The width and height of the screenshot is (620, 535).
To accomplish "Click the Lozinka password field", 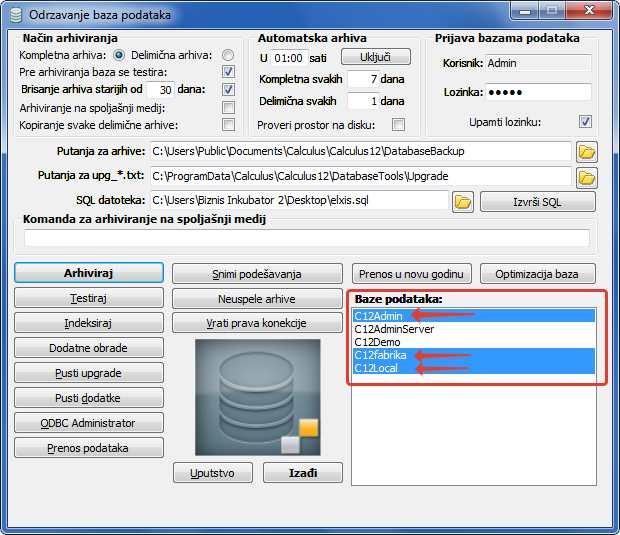I will click(538, 92).
